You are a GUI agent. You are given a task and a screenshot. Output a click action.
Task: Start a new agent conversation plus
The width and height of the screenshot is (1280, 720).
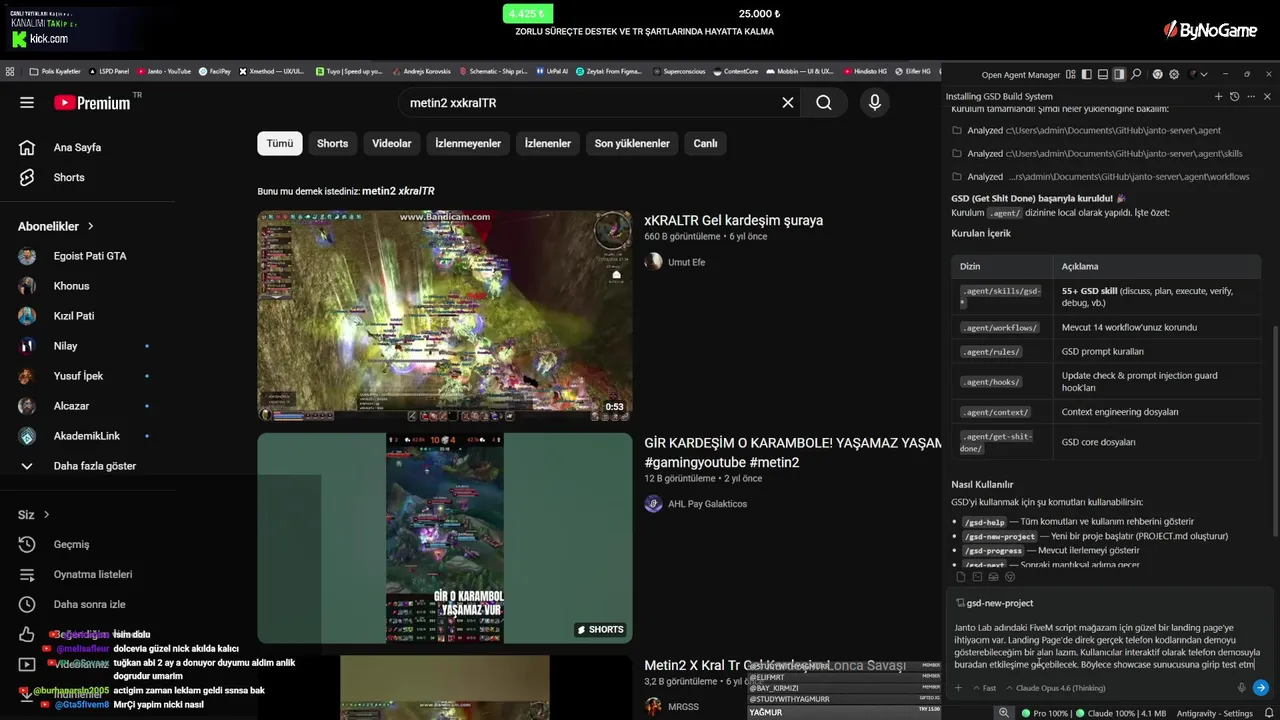(1218, 96)
